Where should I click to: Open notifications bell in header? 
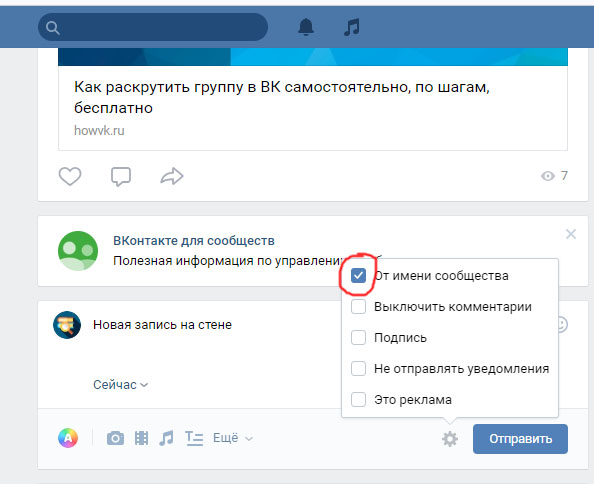[306, 27]
